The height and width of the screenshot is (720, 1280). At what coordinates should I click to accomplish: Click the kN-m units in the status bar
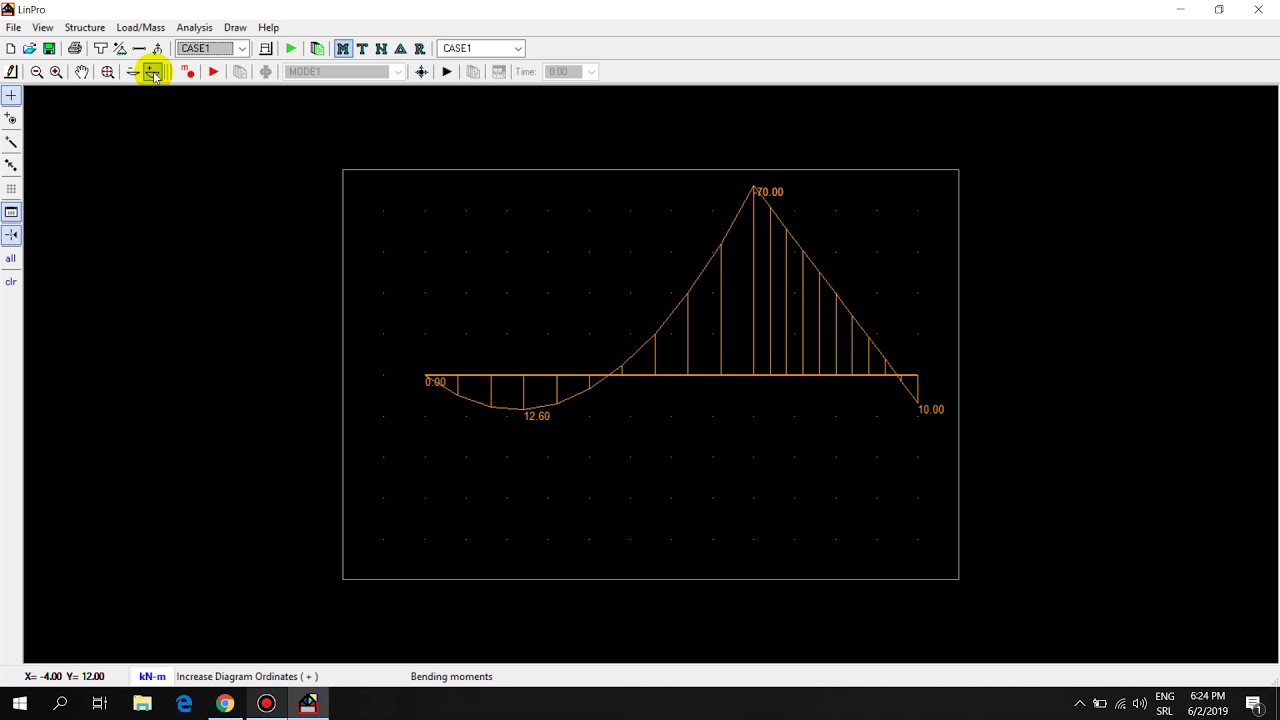[x=152, y=677]
